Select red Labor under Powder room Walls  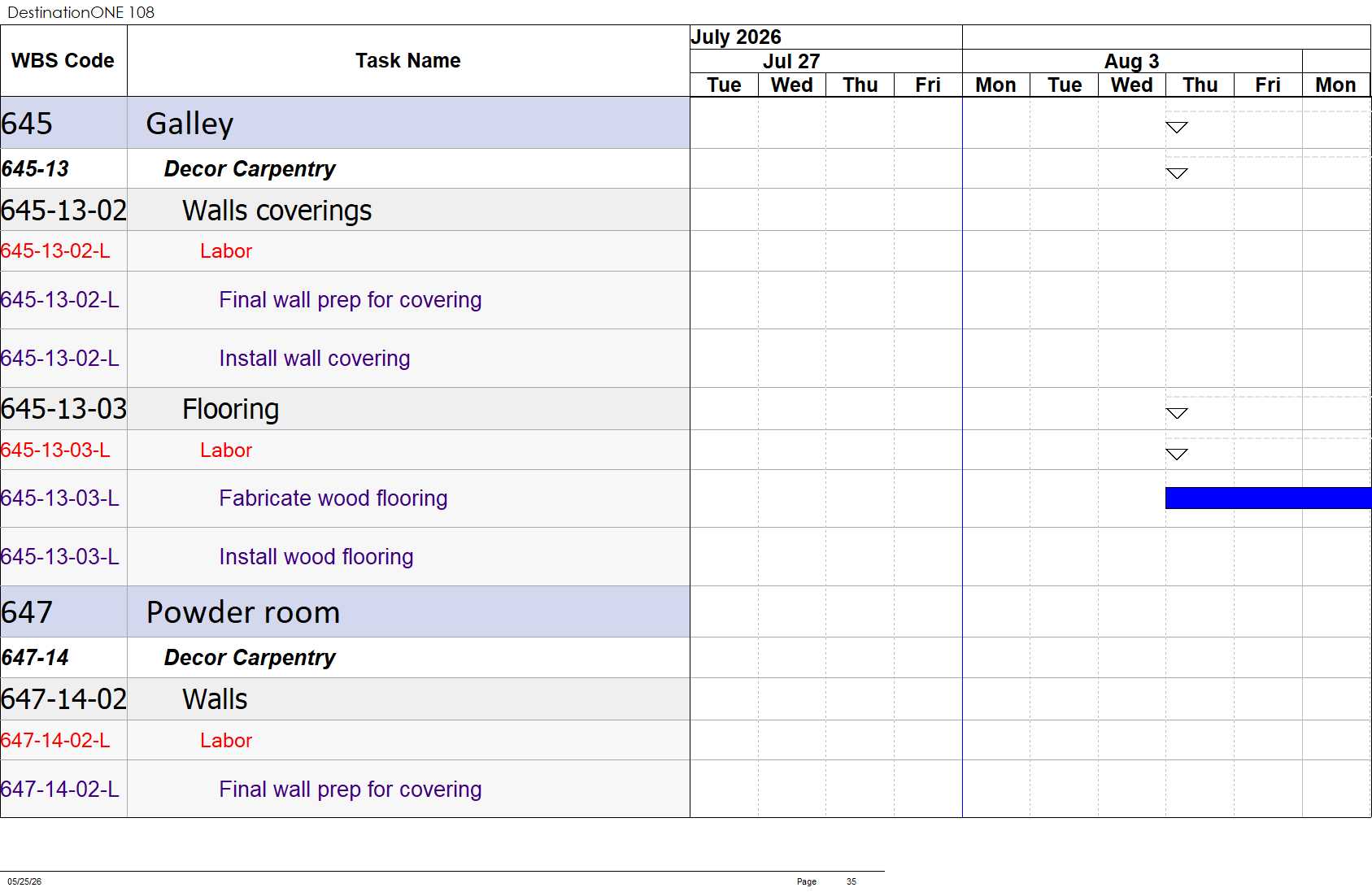(x=226, y=741)
